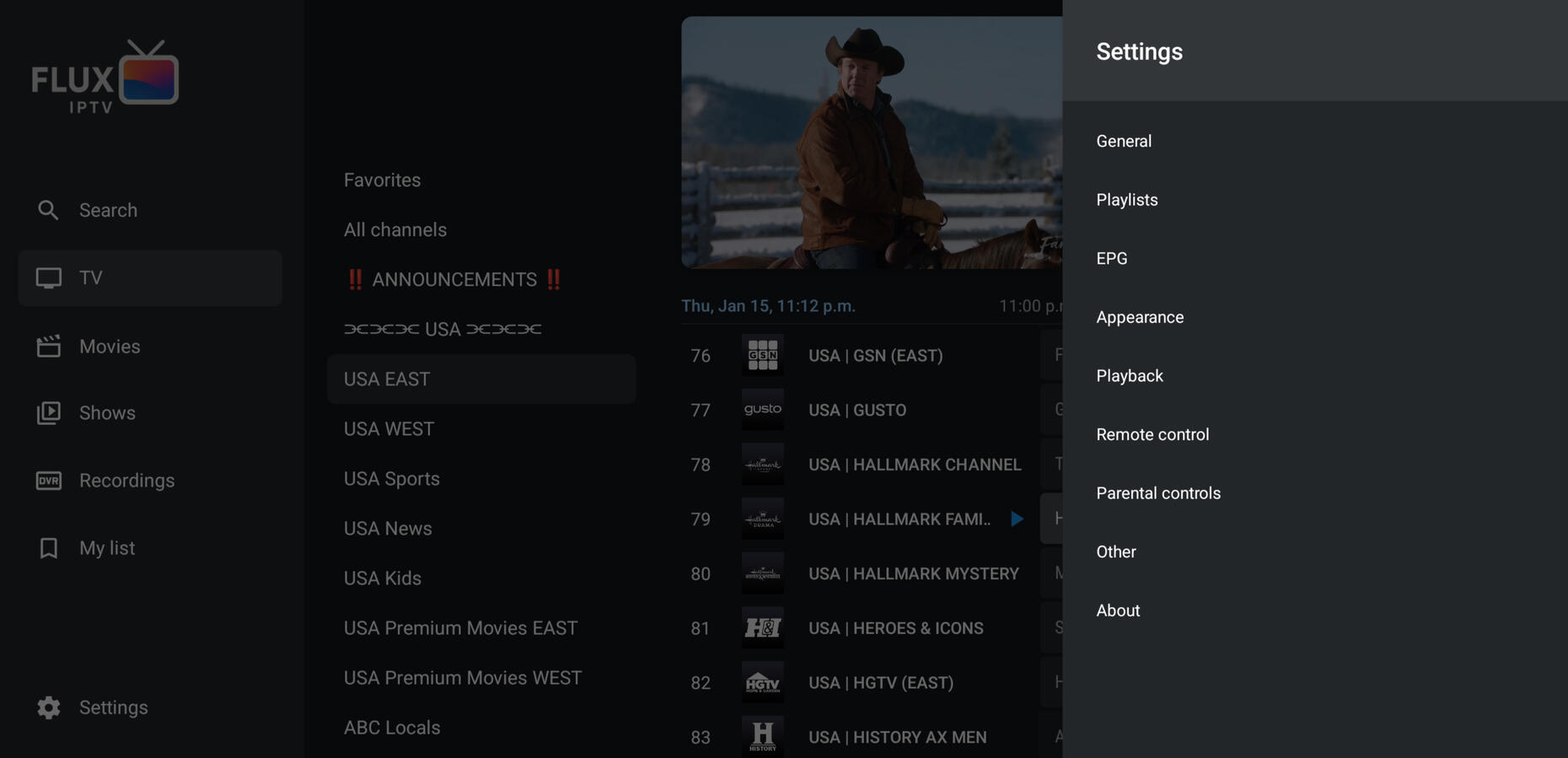Screen dimensions: 1568x758
Task: Click the now-playing arrow on channel 79
Action: 1017,519
